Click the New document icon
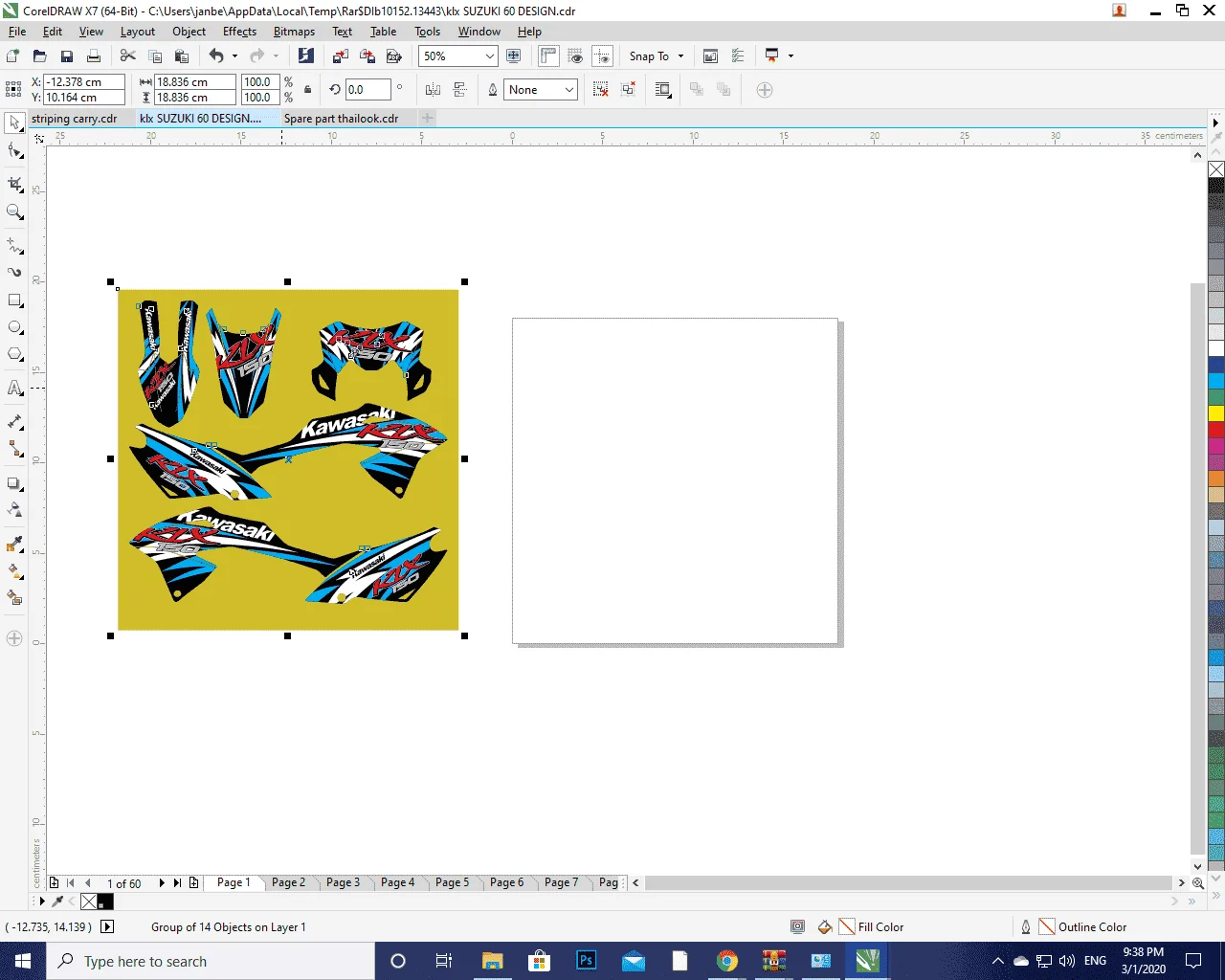Image resolution: width=1225 pixels, height=980 pixels. coord(13,56)
